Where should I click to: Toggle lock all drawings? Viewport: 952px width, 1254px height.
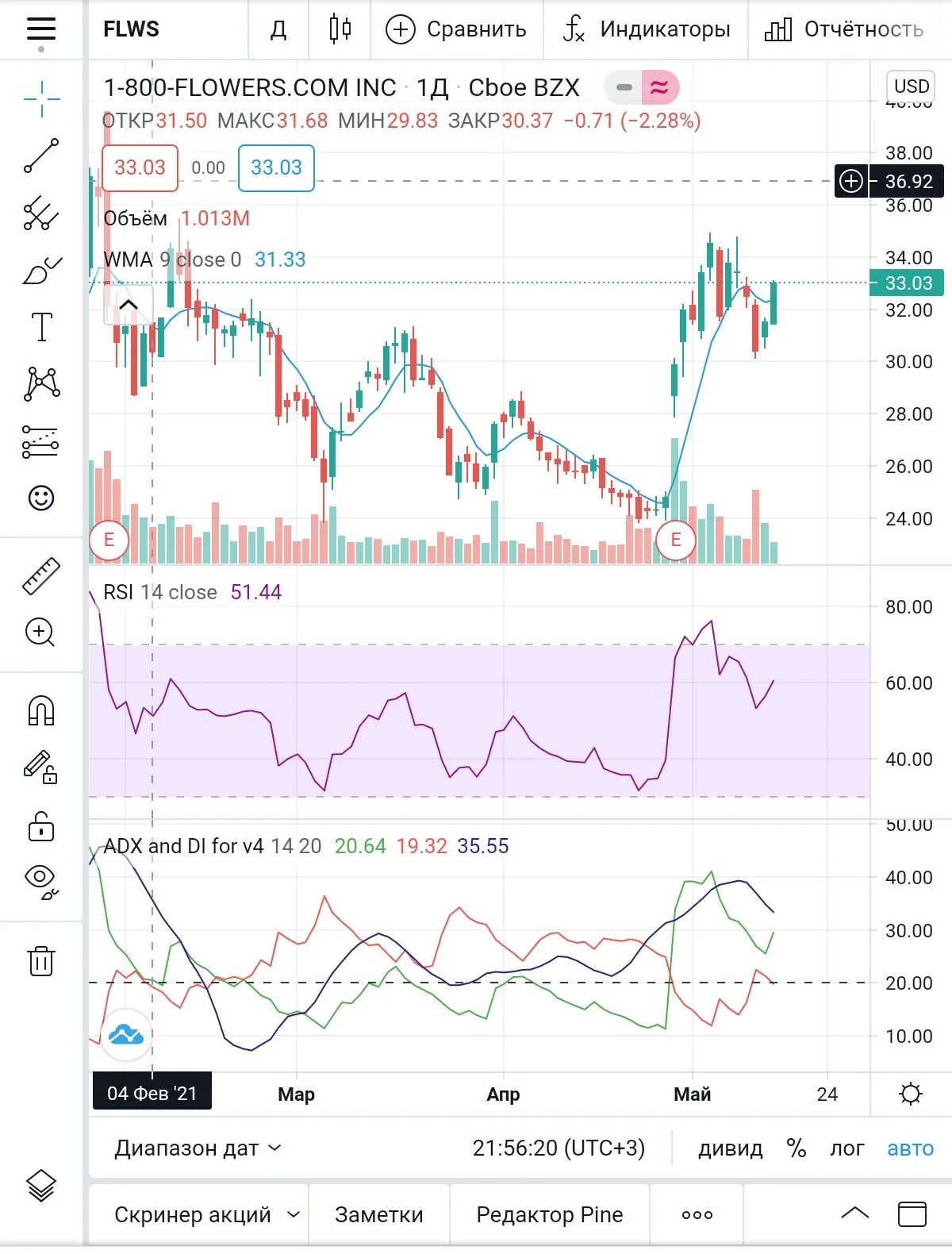coord(41,825)
